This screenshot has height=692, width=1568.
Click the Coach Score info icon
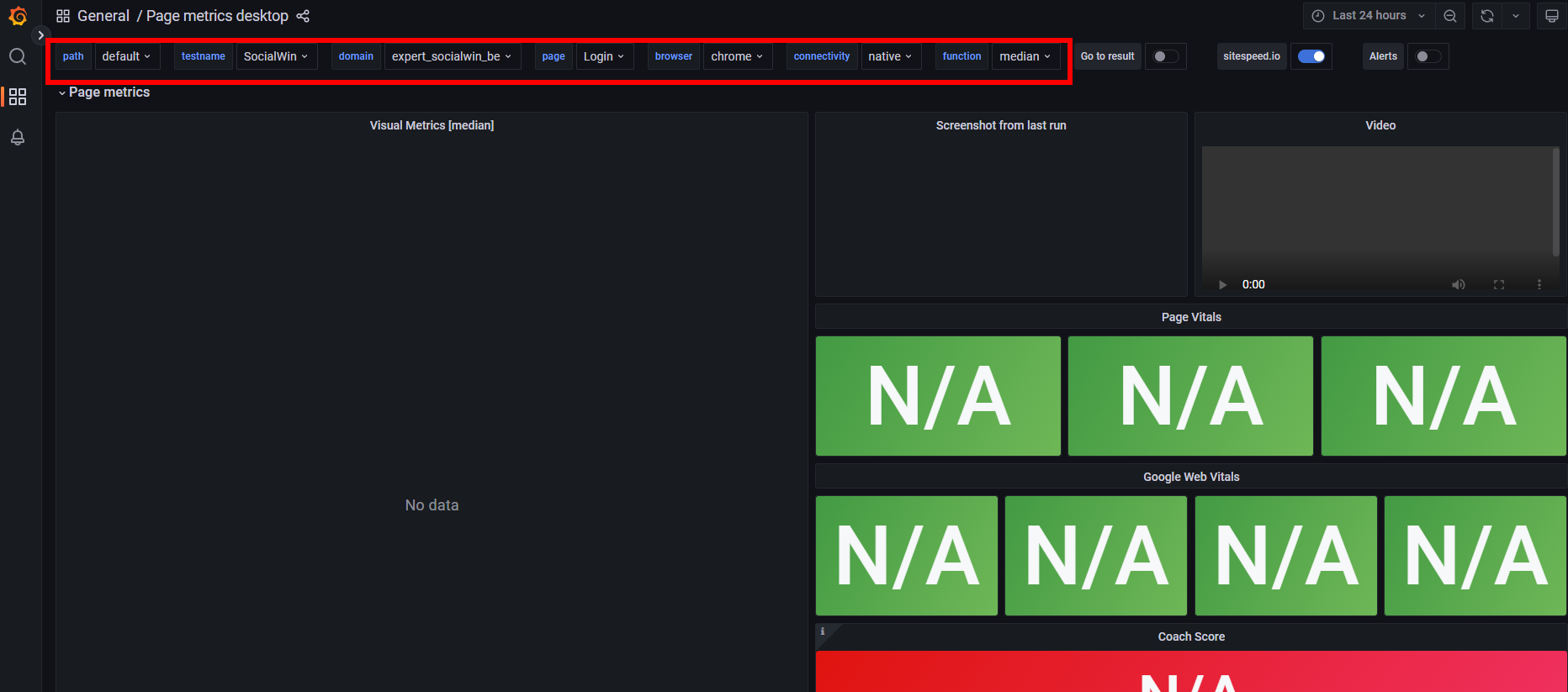[x=823, y=631]
